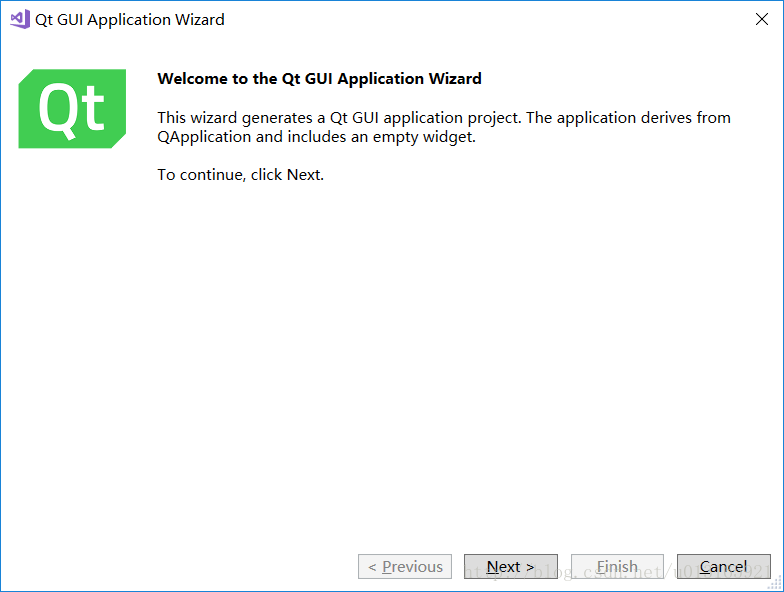The height and width of the screenshot is (592, 784).
Task: Click the green Qt logo
Action: (x=72, y=109)
